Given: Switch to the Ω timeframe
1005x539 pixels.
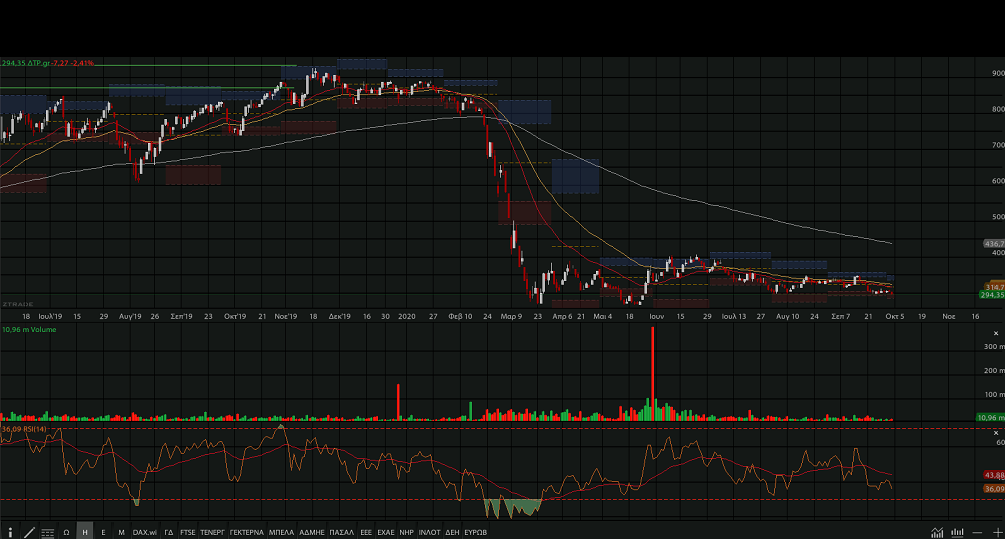Looking at the screenshot, I should 66,532.
